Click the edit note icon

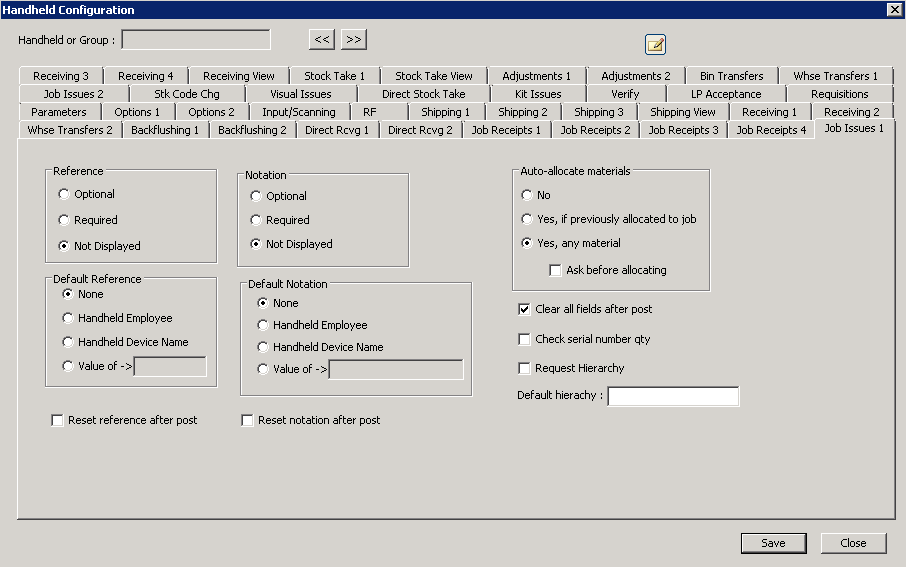[655, 44]
